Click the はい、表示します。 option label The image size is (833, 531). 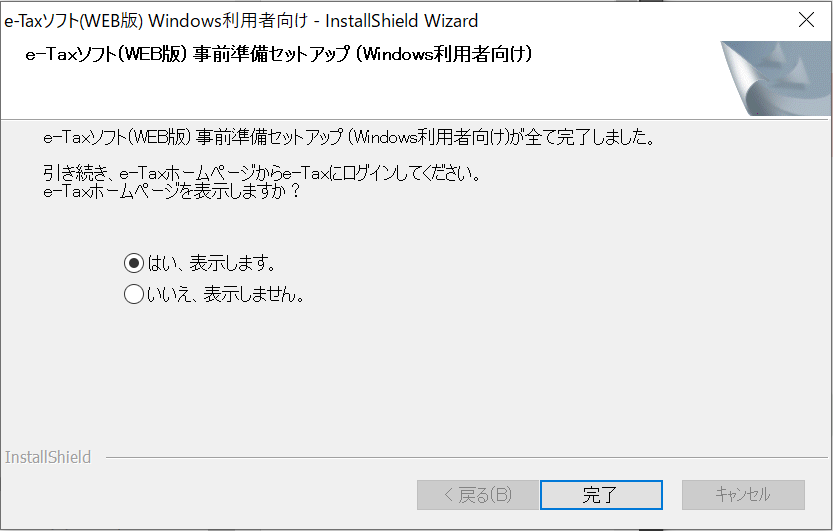tap(211, 263)
